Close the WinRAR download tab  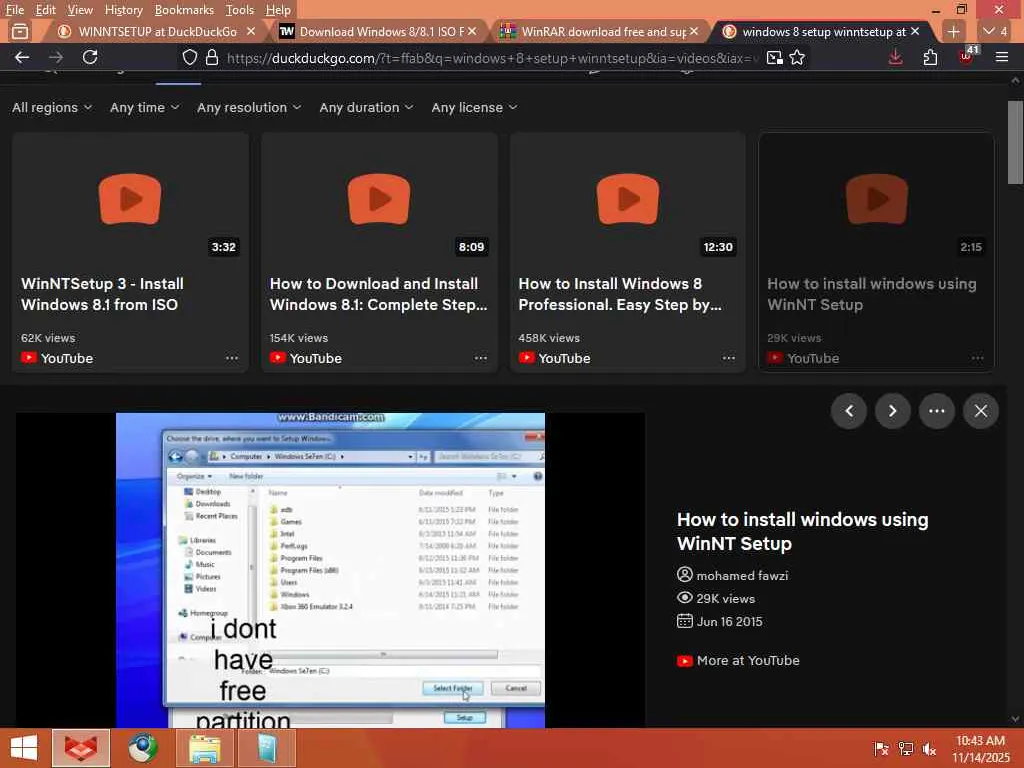(694, 31)
